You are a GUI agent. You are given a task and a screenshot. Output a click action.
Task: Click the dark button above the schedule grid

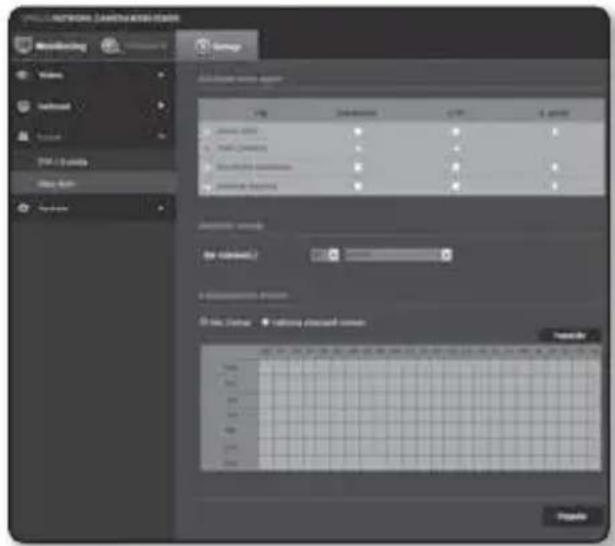(x=570, y=335)
